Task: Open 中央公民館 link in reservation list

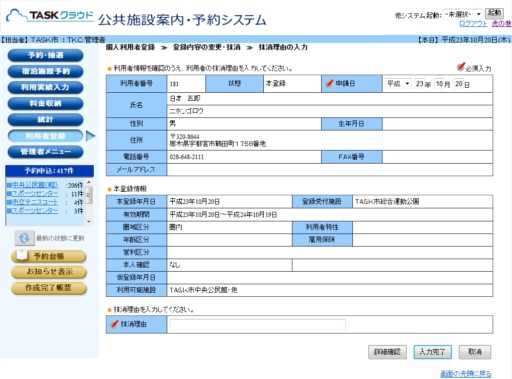Action: click(35, 185)
